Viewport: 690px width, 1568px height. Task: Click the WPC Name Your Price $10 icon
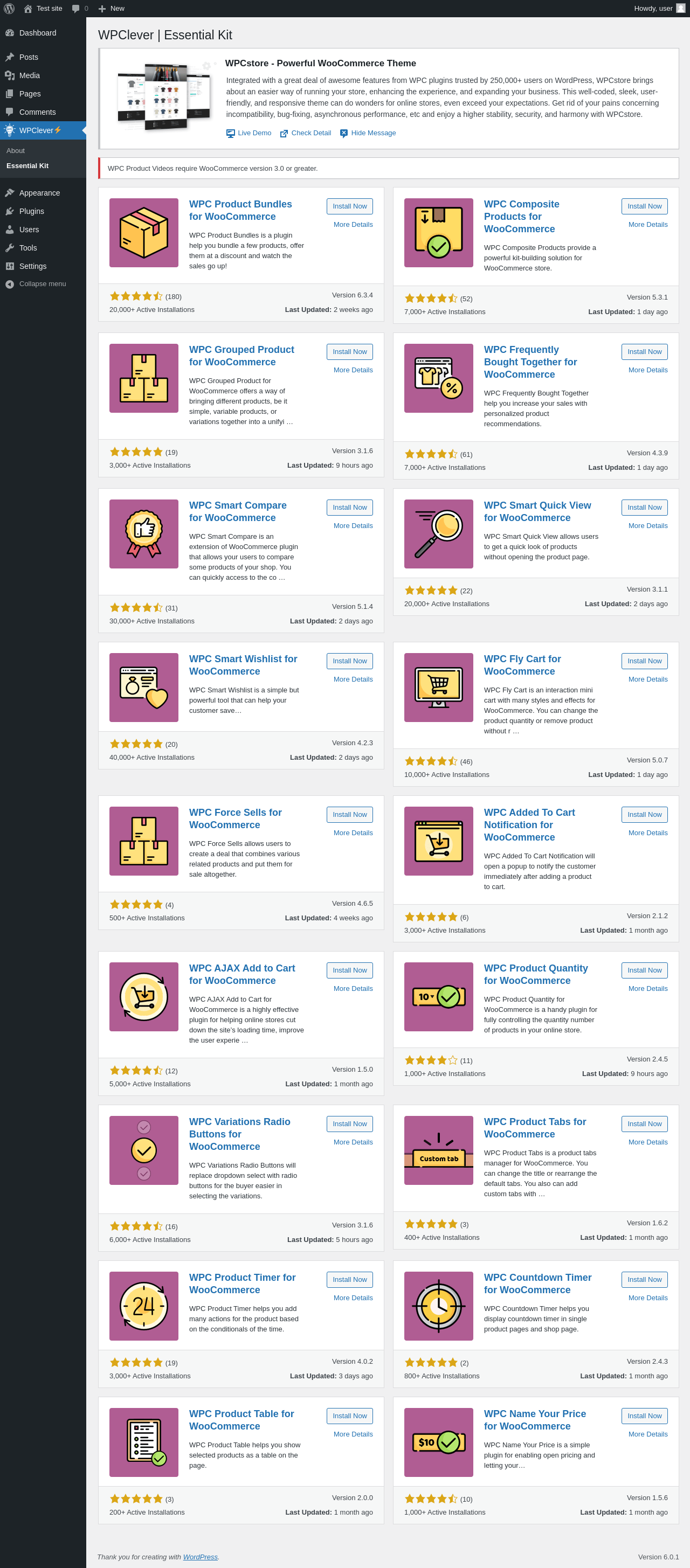(438, 1442)
